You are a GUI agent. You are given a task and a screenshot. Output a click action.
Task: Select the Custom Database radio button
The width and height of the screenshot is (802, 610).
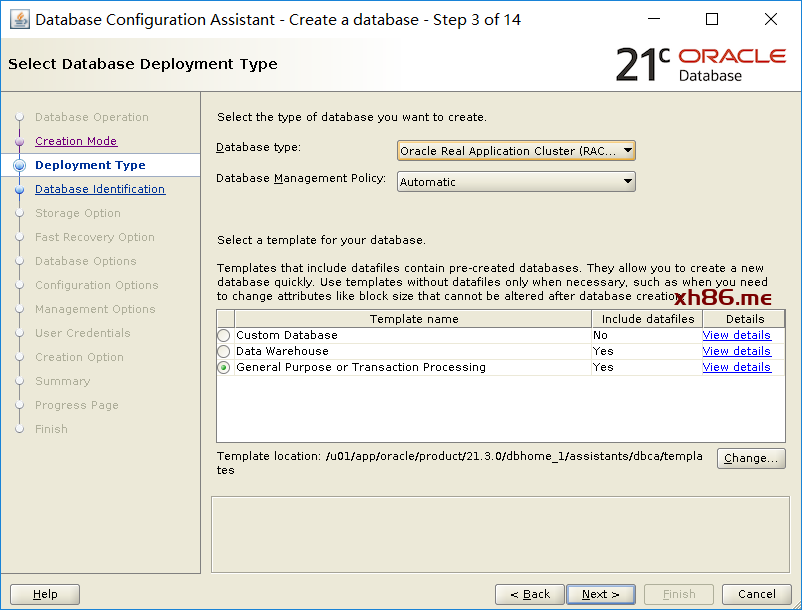(224, 336)
